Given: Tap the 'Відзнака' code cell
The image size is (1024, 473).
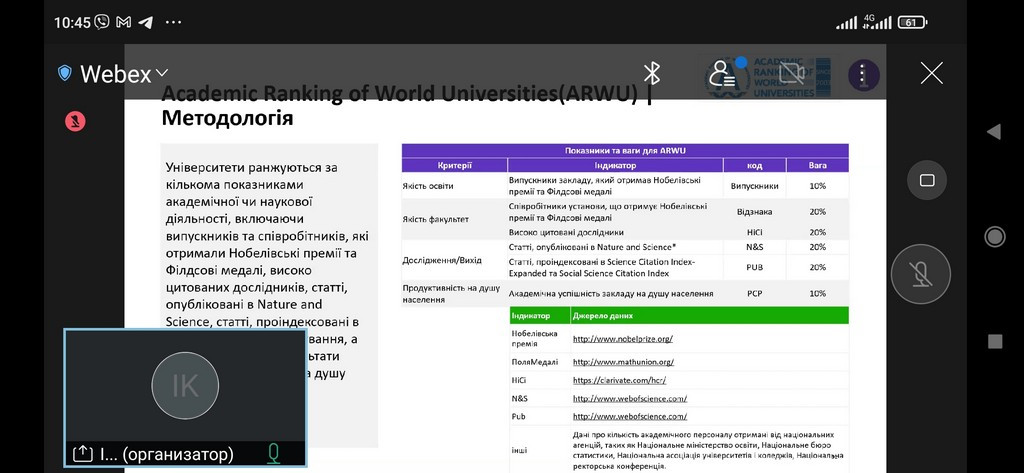Looking at the screenshot, I should [x=754, y=212].
